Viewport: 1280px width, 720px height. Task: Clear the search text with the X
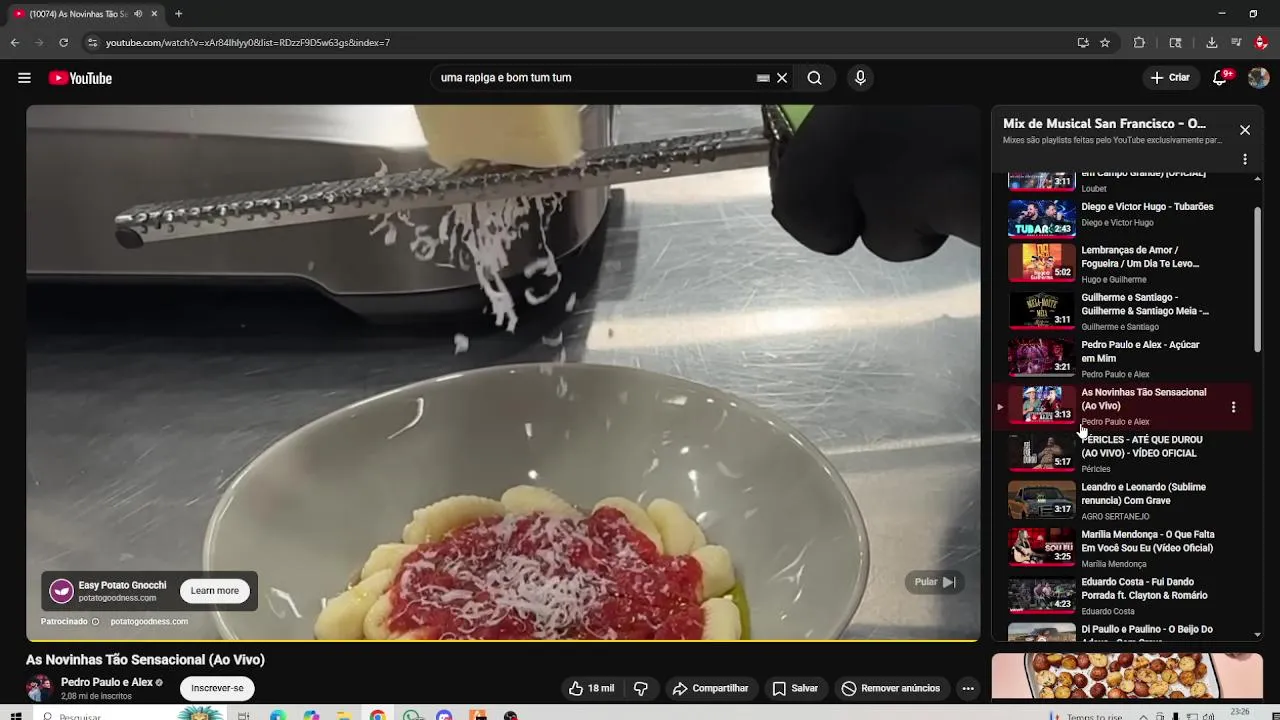coord(782,78)
